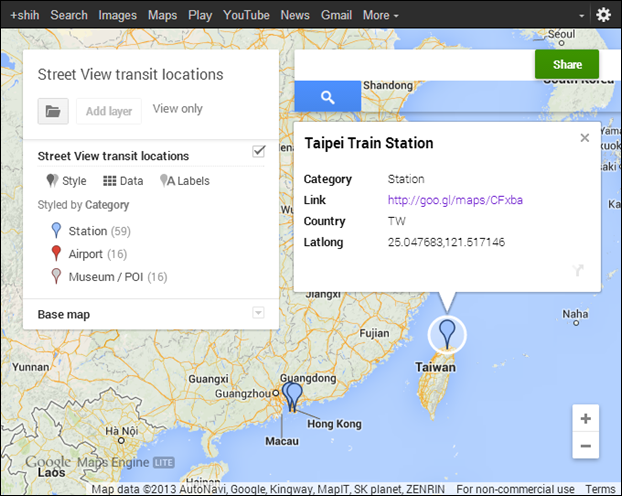622x496 pixels.
Task: Click the Hong Kong map label
Action: 334,424
